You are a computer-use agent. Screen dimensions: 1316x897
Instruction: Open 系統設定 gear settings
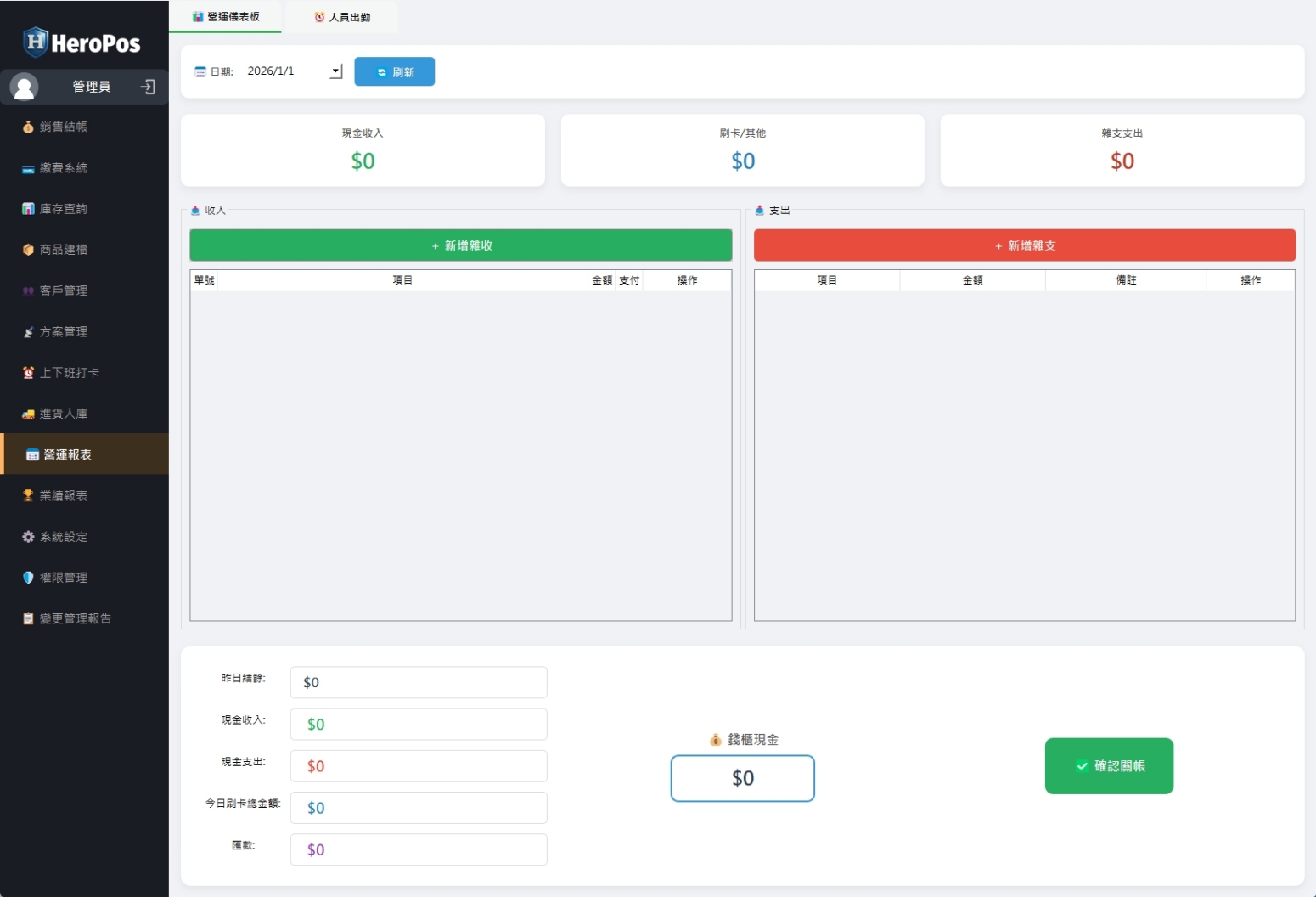click(64, 537)
